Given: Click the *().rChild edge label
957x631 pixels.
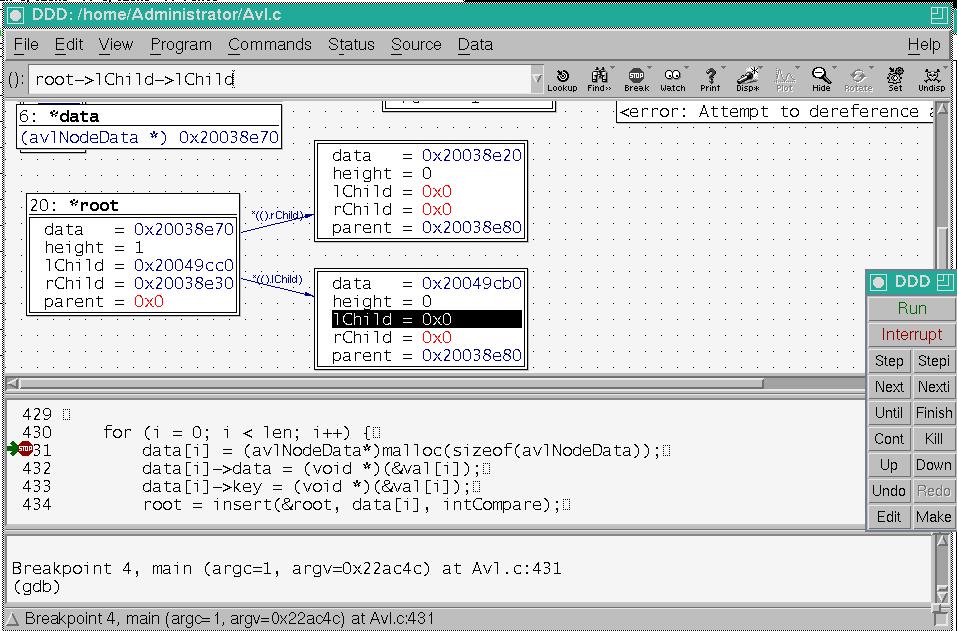Looking at the screenshot, I should tap(278, 215).
